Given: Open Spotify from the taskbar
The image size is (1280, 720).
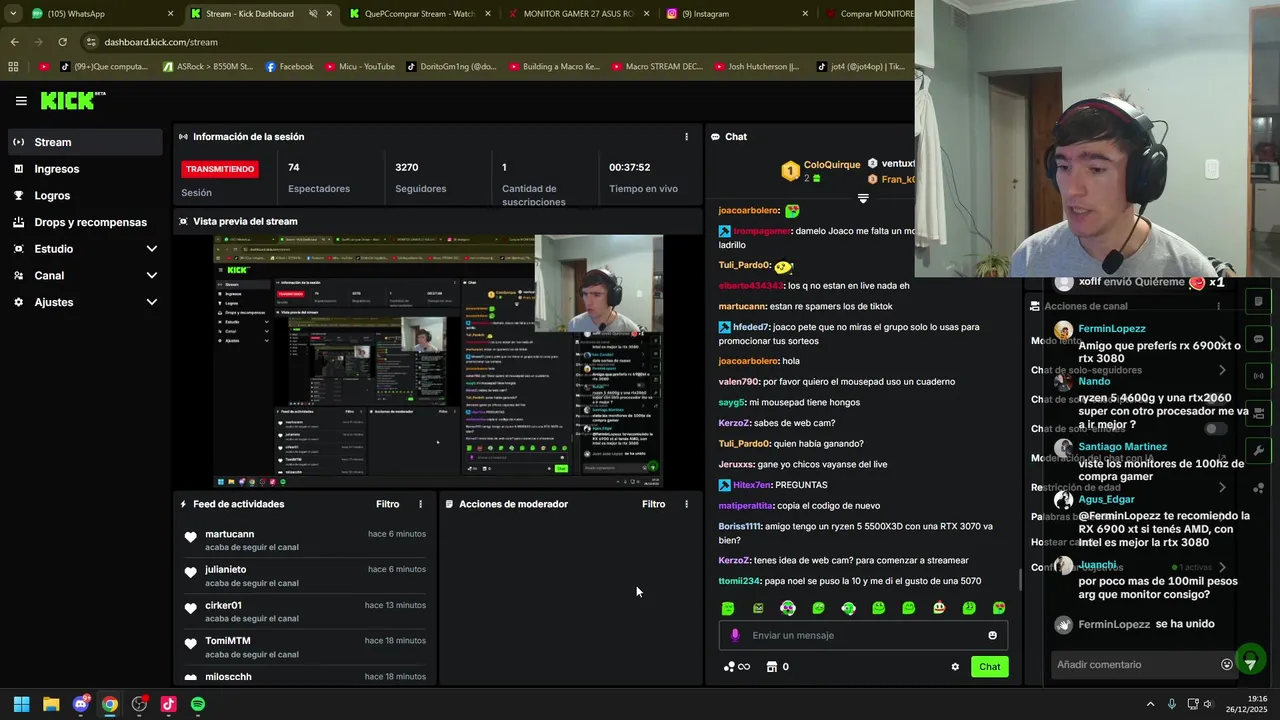Looking at the screenshot, I should [x=197, y=704].
